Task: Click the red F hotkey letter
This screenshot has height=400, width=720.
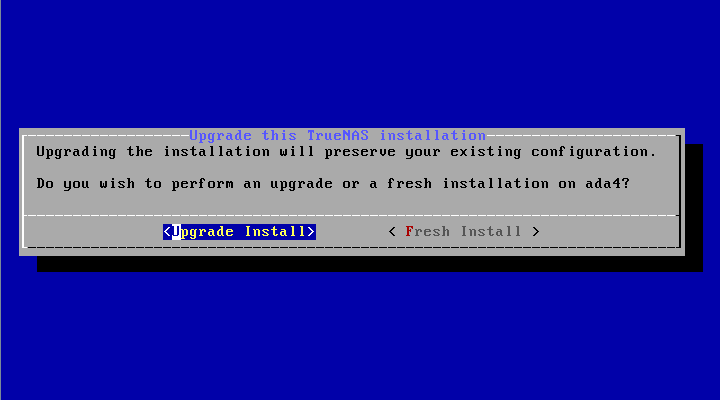Action: (x=410, y=231)
